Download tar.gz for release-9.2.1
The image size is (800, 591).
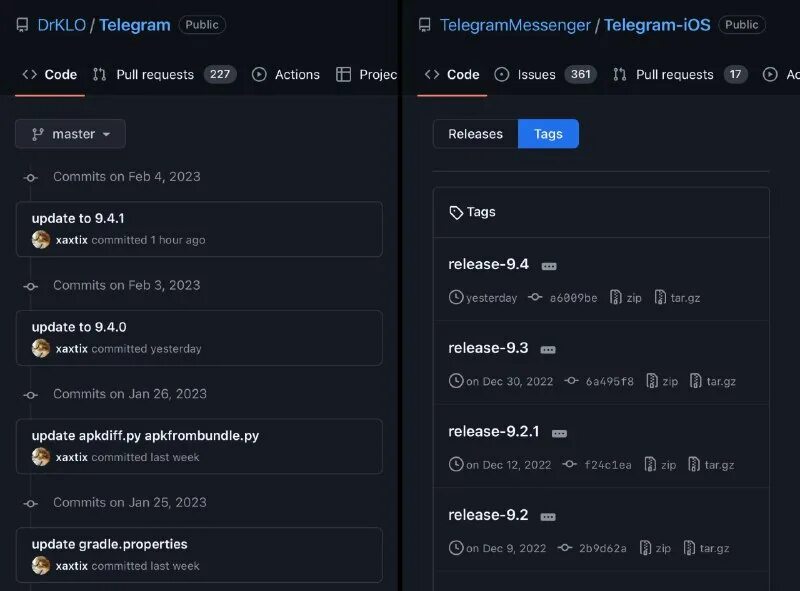[x=711, y=465]
